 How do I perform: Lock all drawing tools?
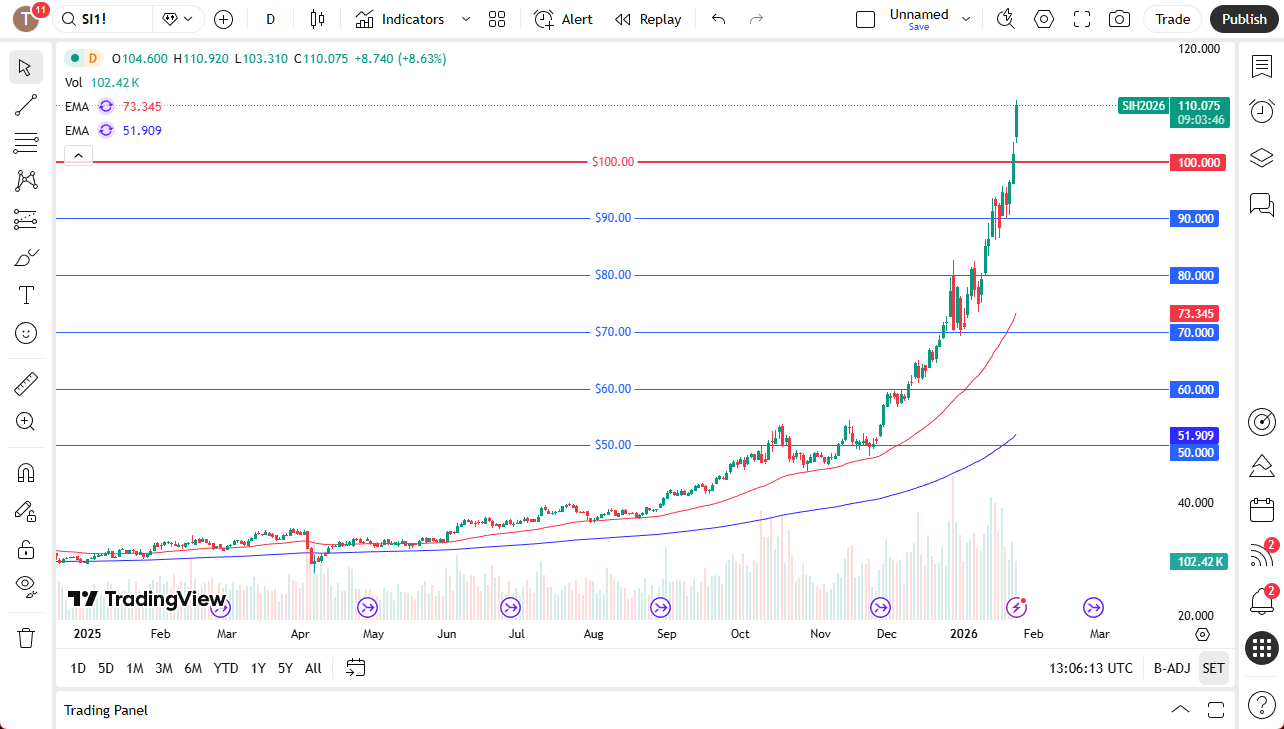click(26, 549)
